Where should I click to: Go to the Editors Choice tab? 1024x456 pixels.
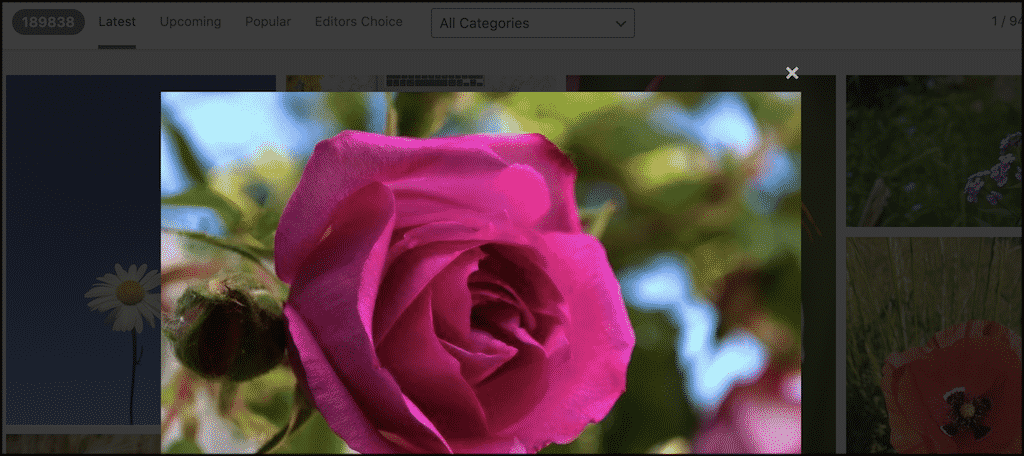point(359,22)
